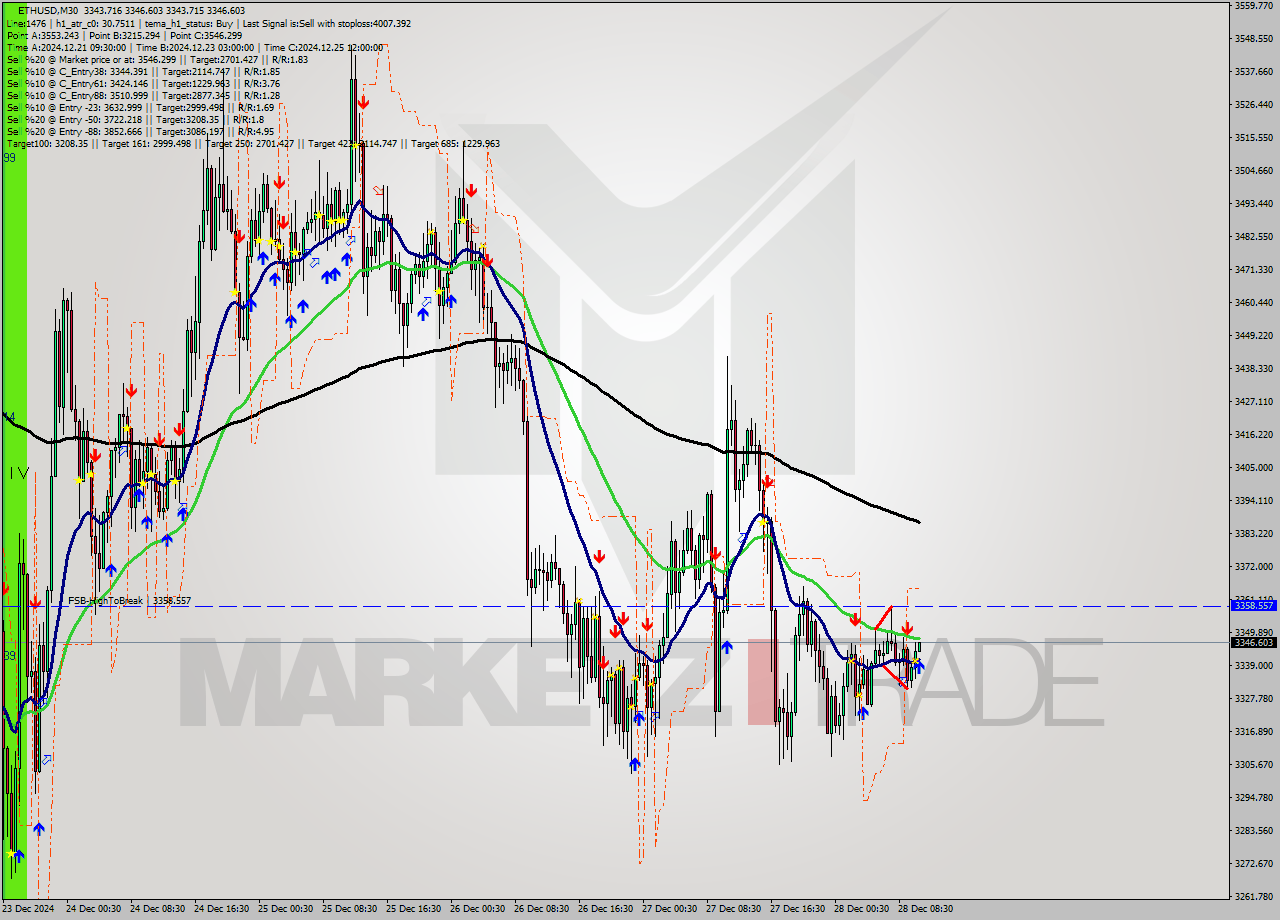1280x920 pixels.
Task: Click the 3372.000 price axis label
Action: pos(1253,566)
